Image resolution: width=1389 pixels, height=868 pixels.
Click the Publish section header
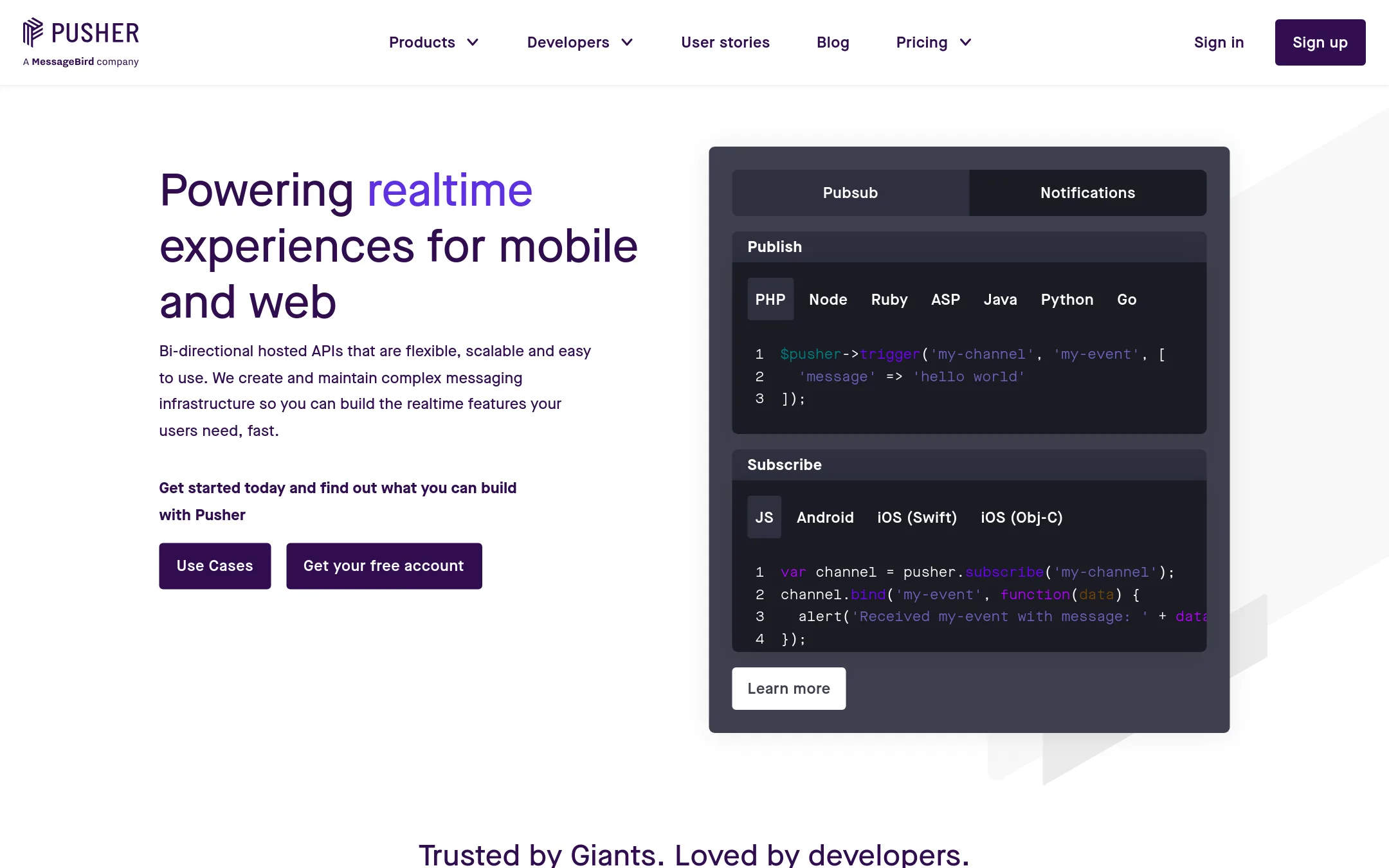(969, 247)
